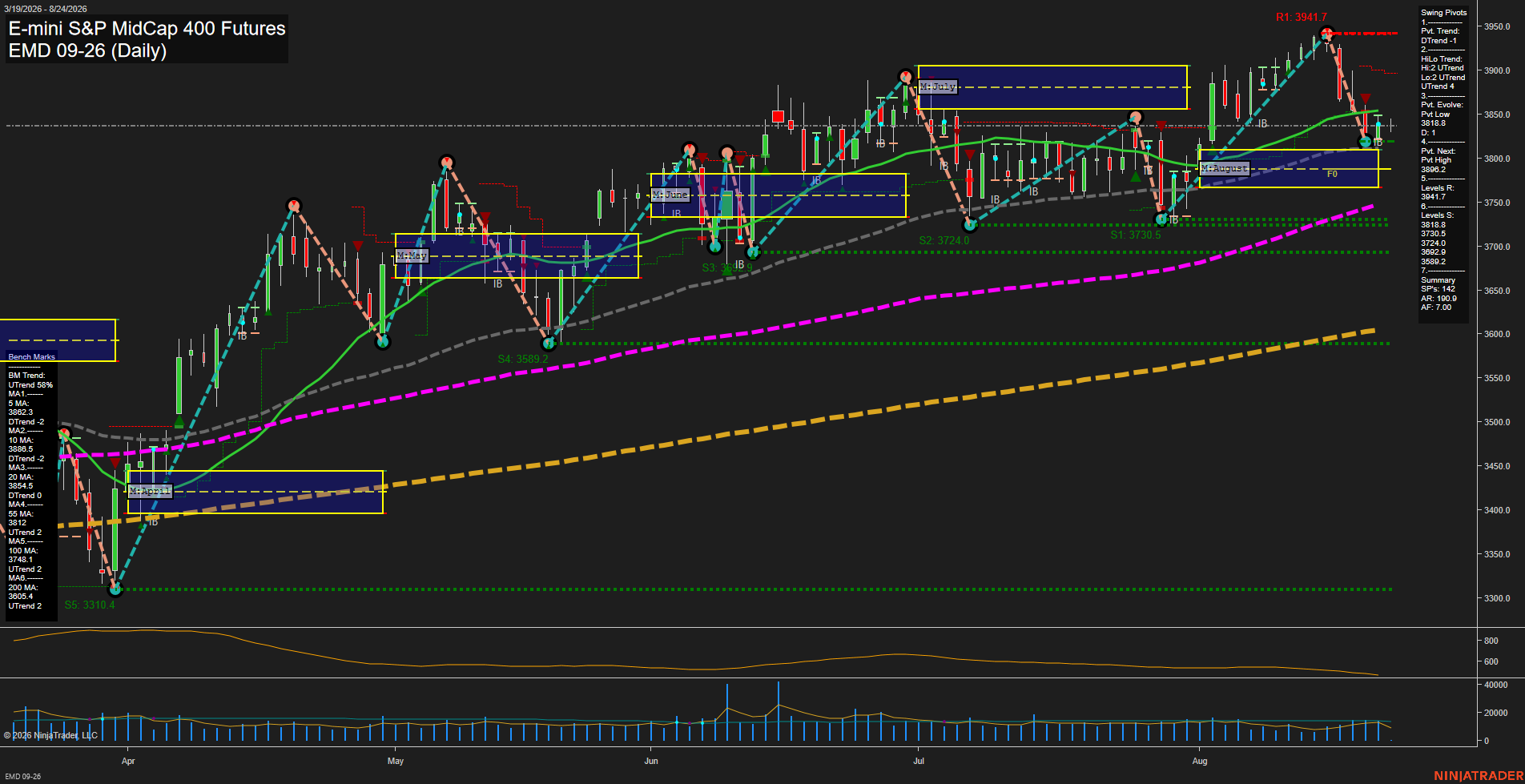Viewport: 1525px width, 784px height.
Task: Click the 20 MA value 3854.5
Action: (x=21, y=486)
